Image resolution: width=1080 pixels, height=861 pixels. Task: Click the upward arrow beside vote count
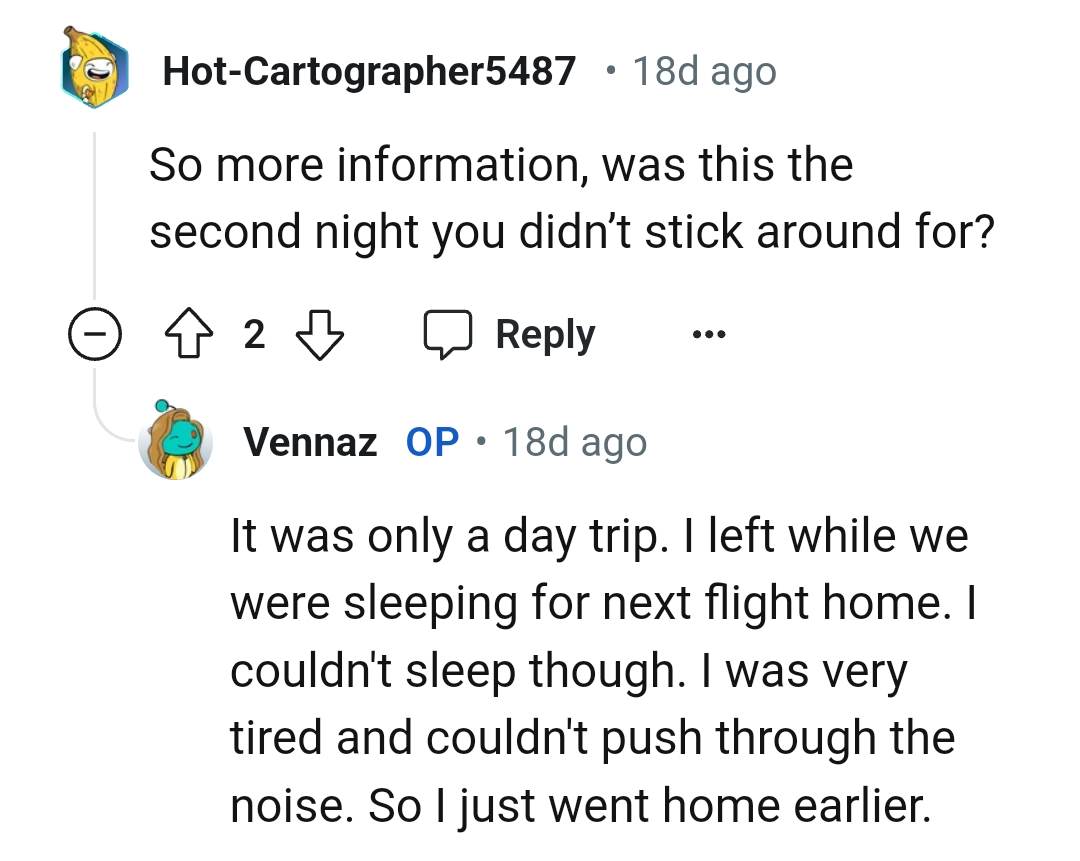pos(189,334)
